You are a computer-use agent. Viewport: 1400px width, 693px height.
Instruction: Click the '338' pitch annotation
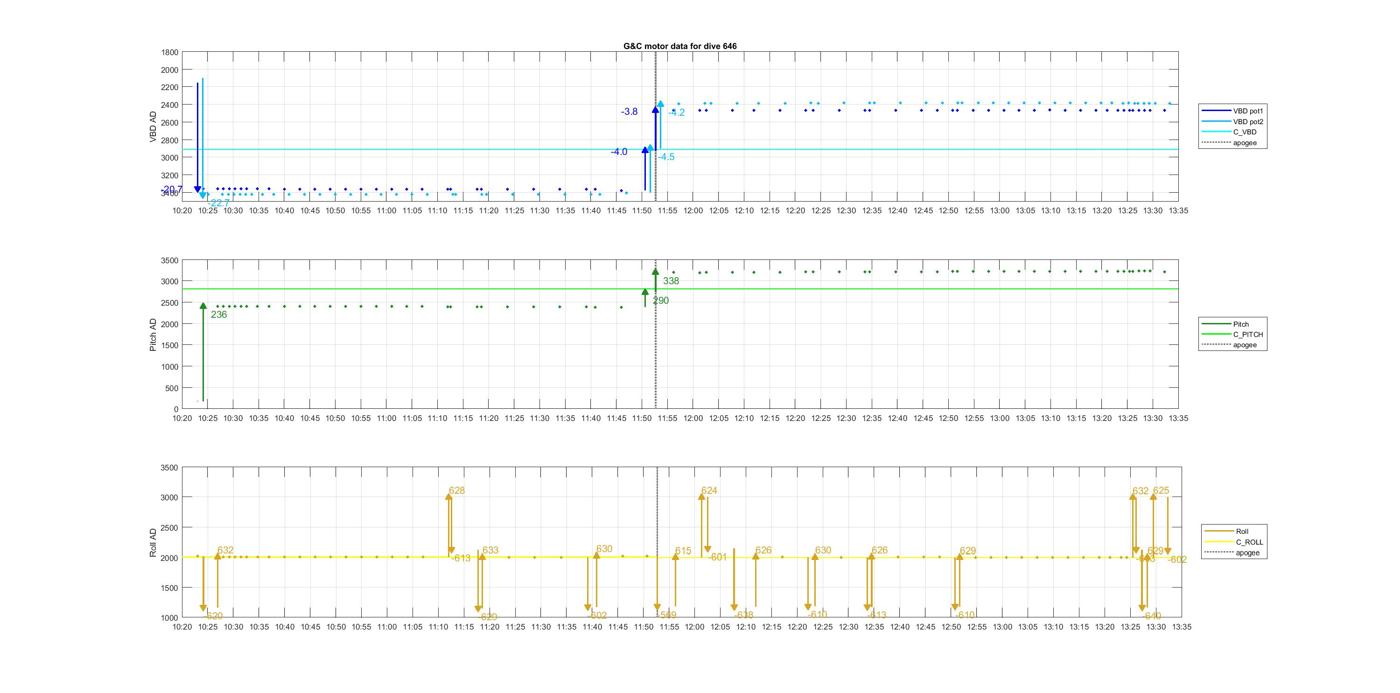[x=671, y=281]
